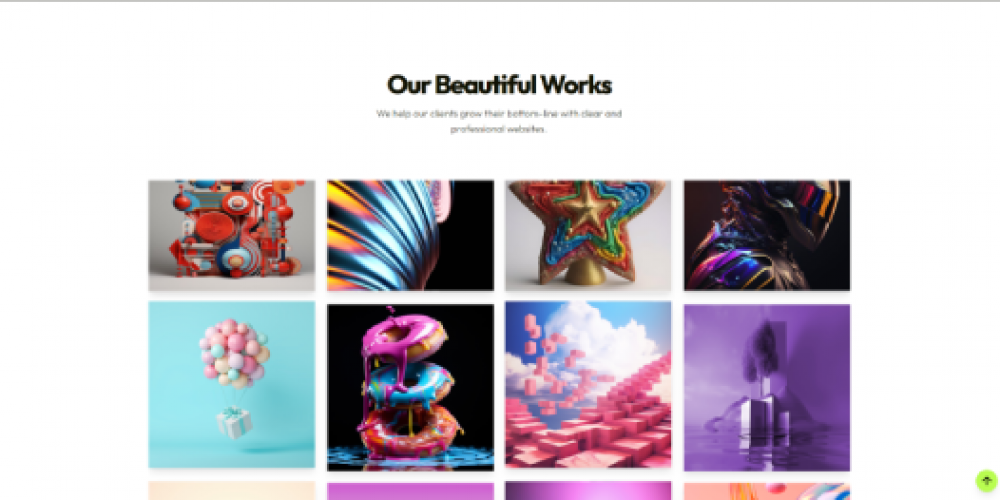The image size is (1000, 500).
Task: Click the gift box under the balloons
Action: [x=234, y=422]
